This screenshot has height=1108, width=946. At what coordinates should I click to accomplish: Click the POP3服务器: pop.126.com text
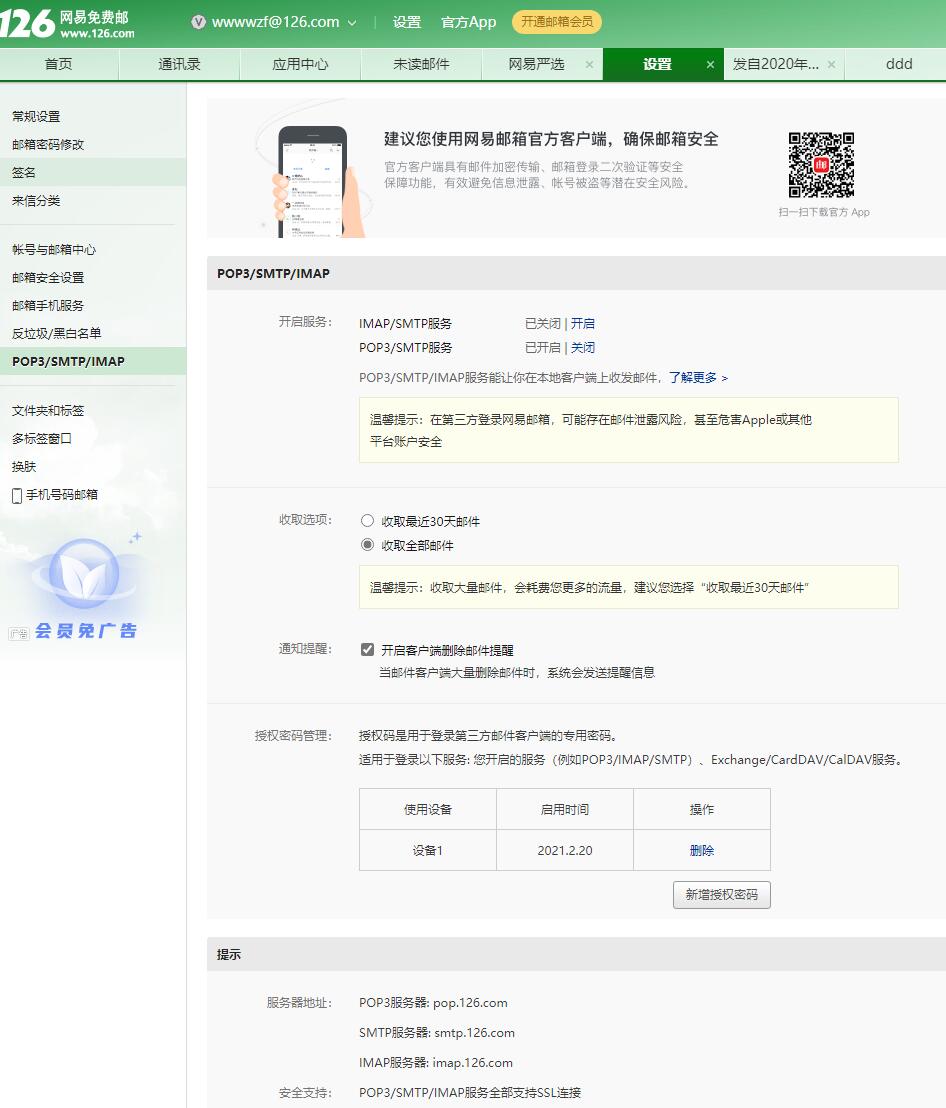433,1003
